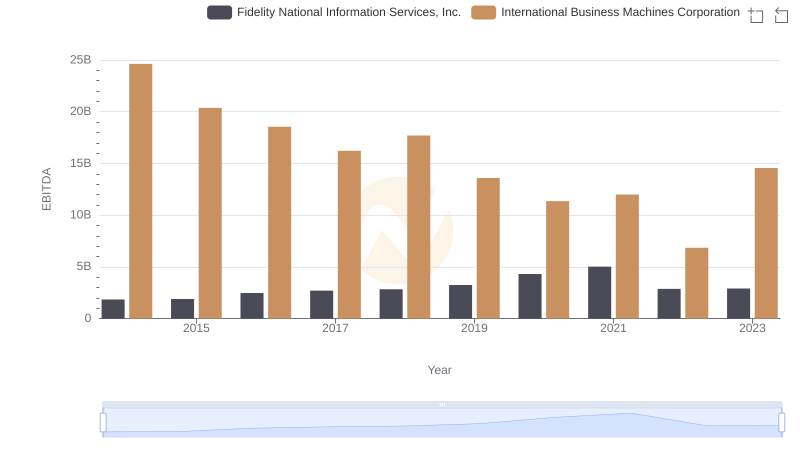Screen dimensions: 800x461
Task: Click the 2023 x-axis label
Action: [x=753, y=328]
